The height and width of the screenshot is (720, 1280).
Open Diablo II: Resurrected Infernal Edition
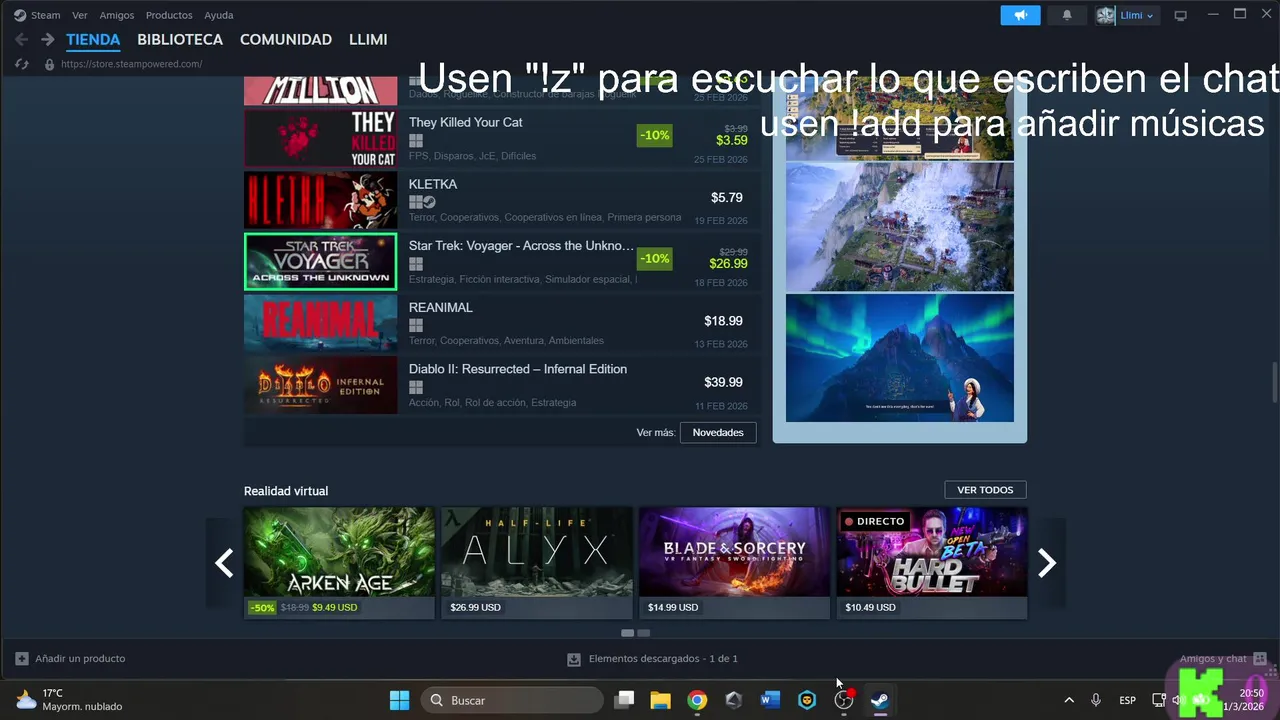coord(502,385)
